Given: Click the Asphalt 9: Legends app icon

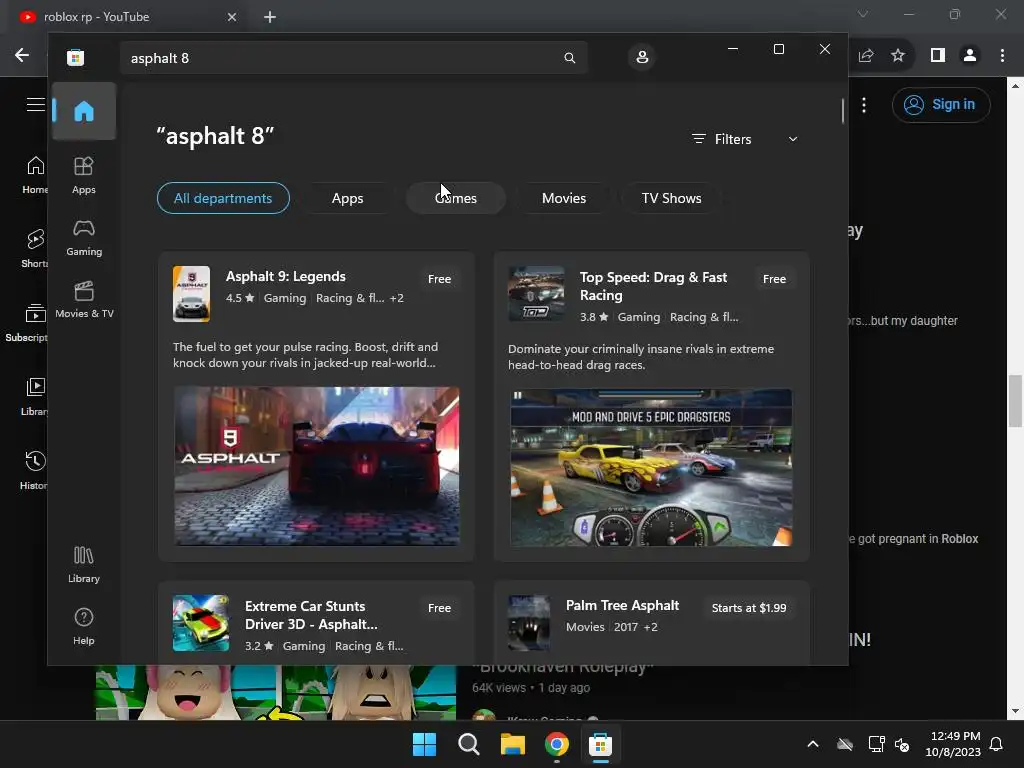Looking at the screenshot, I should click(x=191, y=294).
